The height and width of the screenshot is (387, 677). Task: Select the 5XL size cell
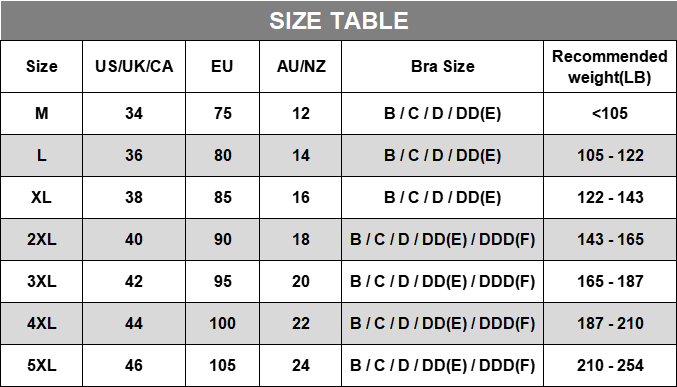point(41,365)
